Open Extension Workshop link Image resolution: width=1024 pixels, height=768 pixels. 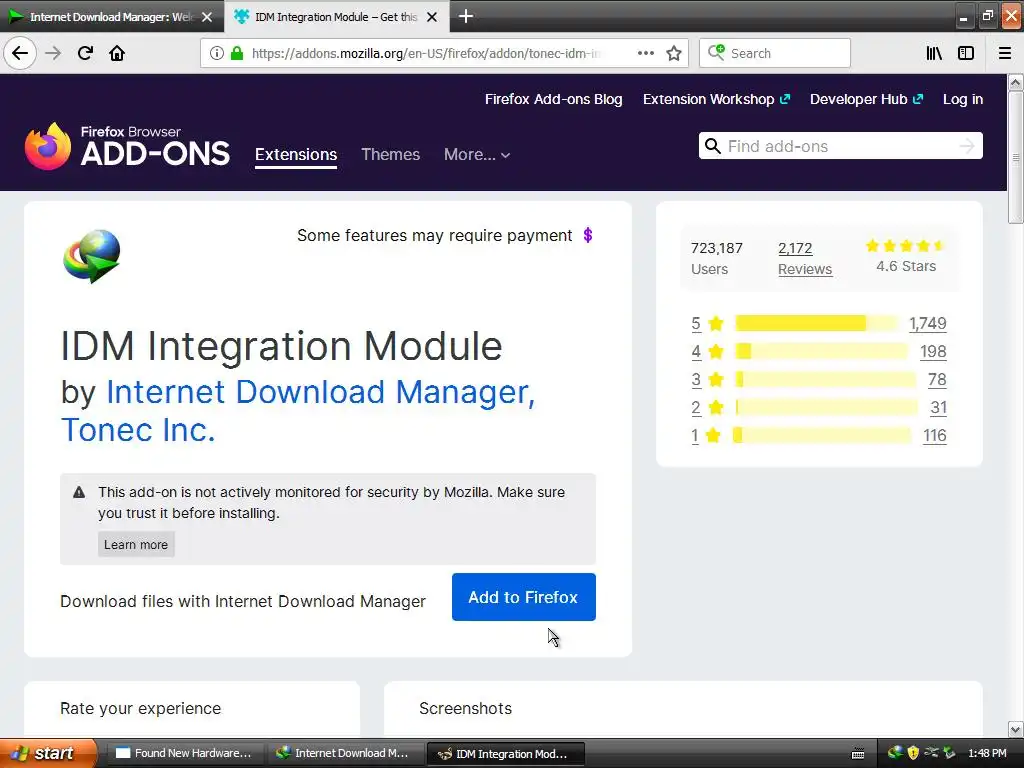[x=716, y=99]
